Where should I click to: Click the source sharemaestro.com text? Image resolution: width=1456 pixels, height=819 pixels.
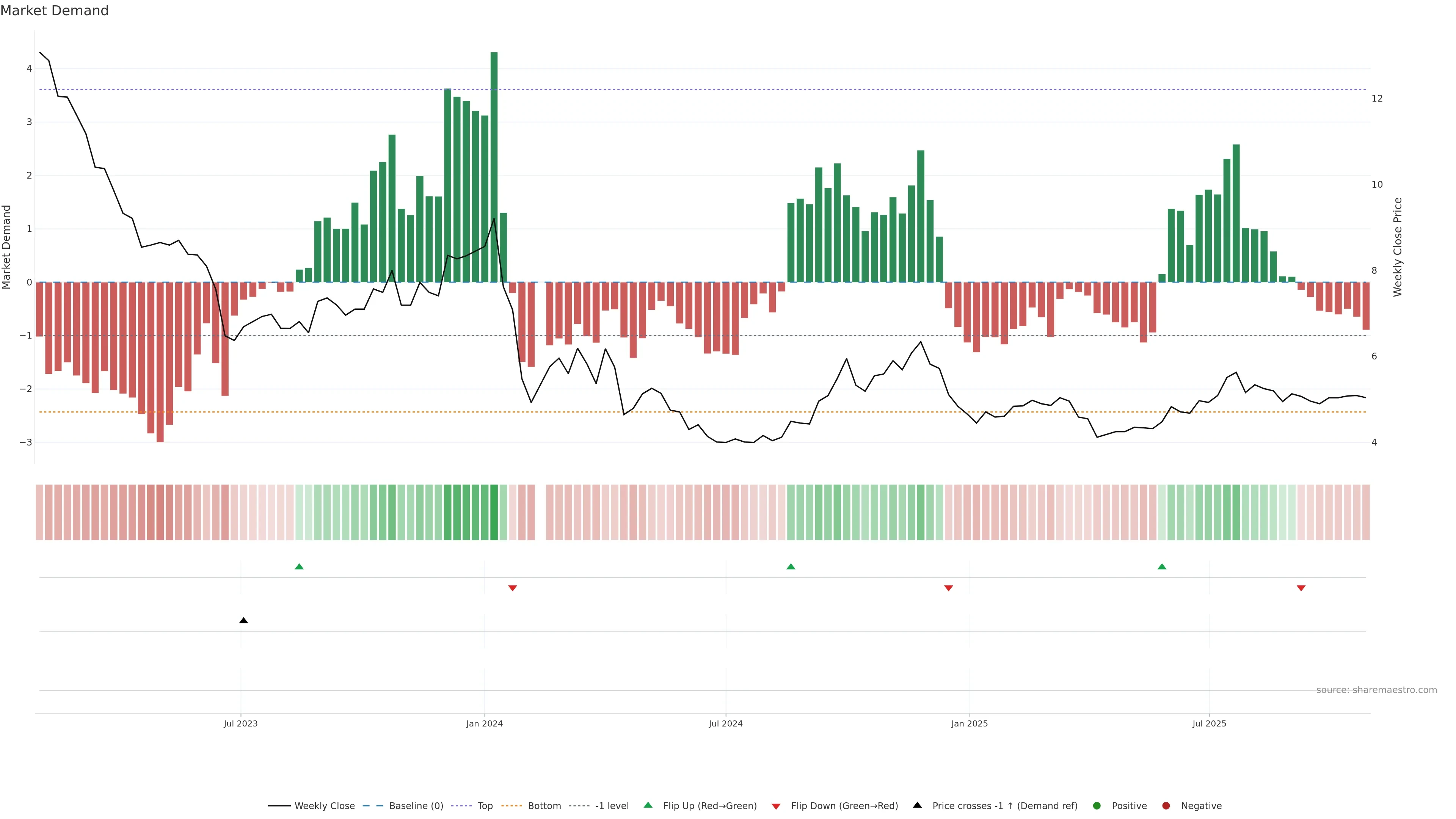(x=1376, y=690)
